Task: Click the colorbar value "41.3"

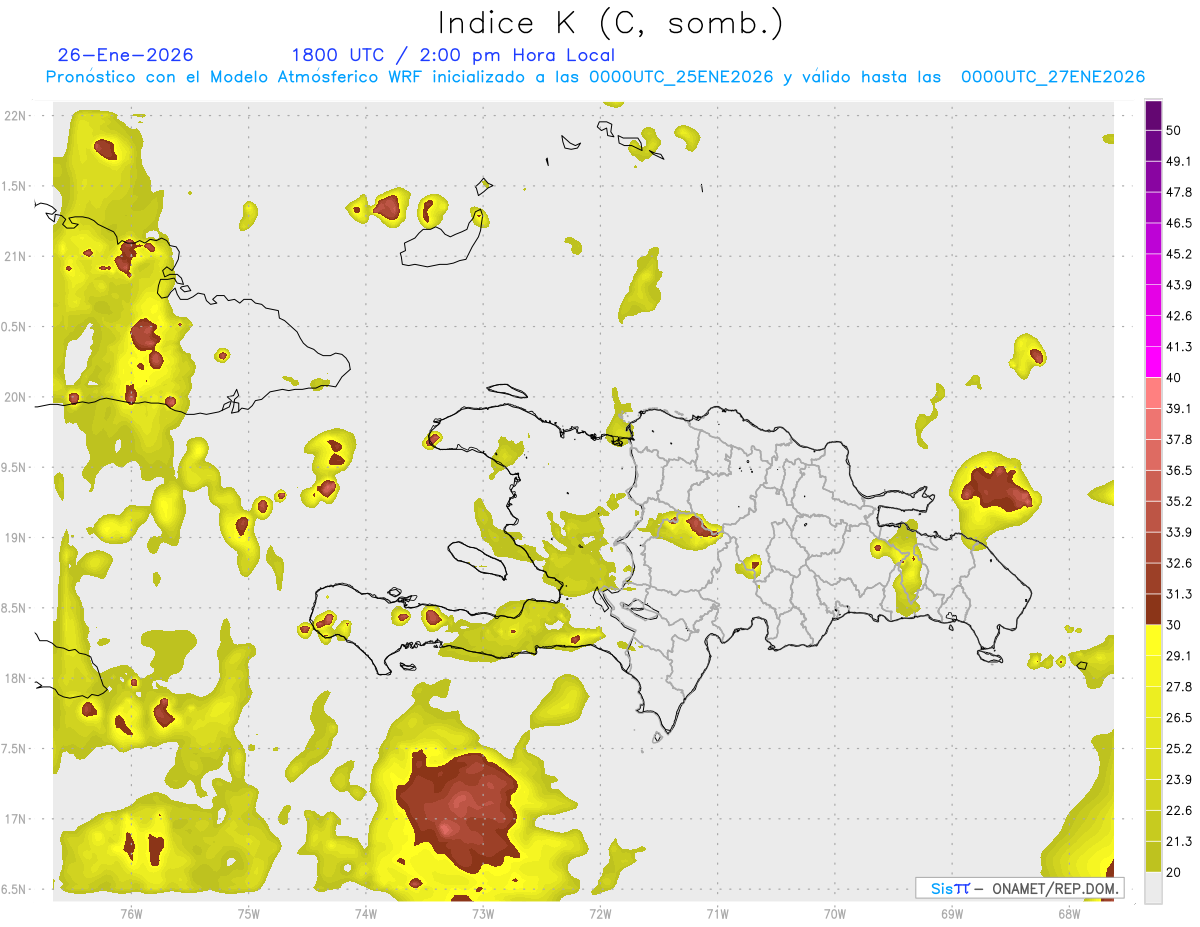Action: pos(1179,347)
